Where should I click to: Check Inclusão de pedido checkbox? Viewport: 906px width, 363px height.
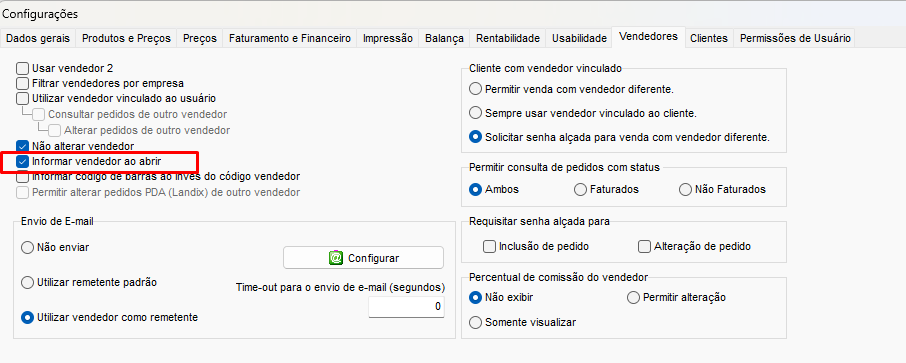[x=489, y=247]
